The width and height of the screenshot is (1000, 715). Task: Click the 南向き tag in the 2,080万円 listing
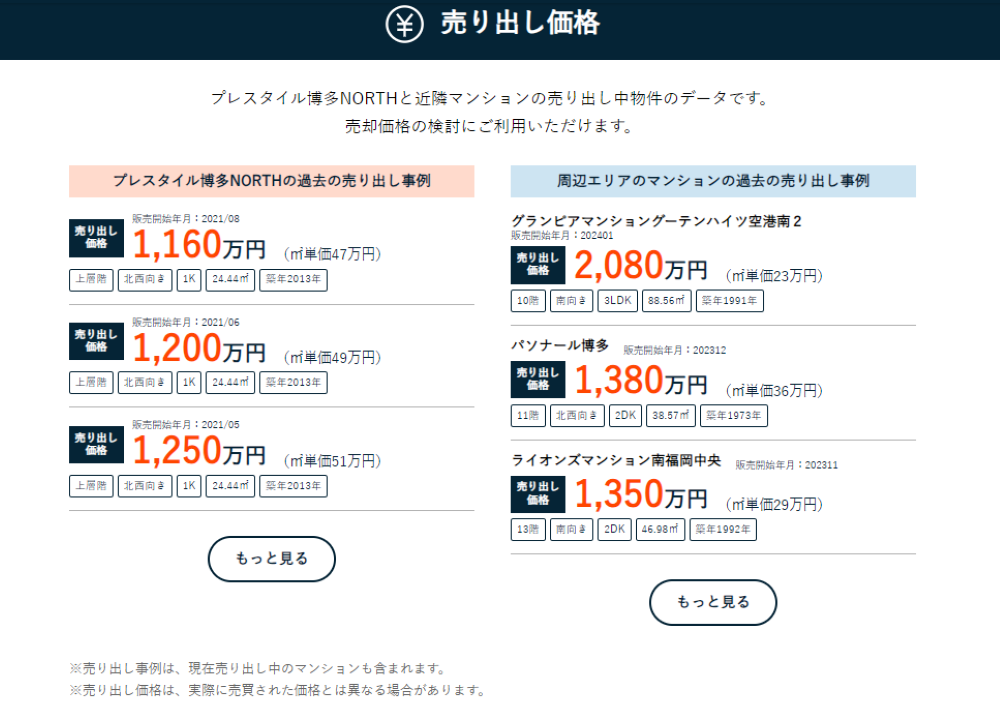point(571,301)
